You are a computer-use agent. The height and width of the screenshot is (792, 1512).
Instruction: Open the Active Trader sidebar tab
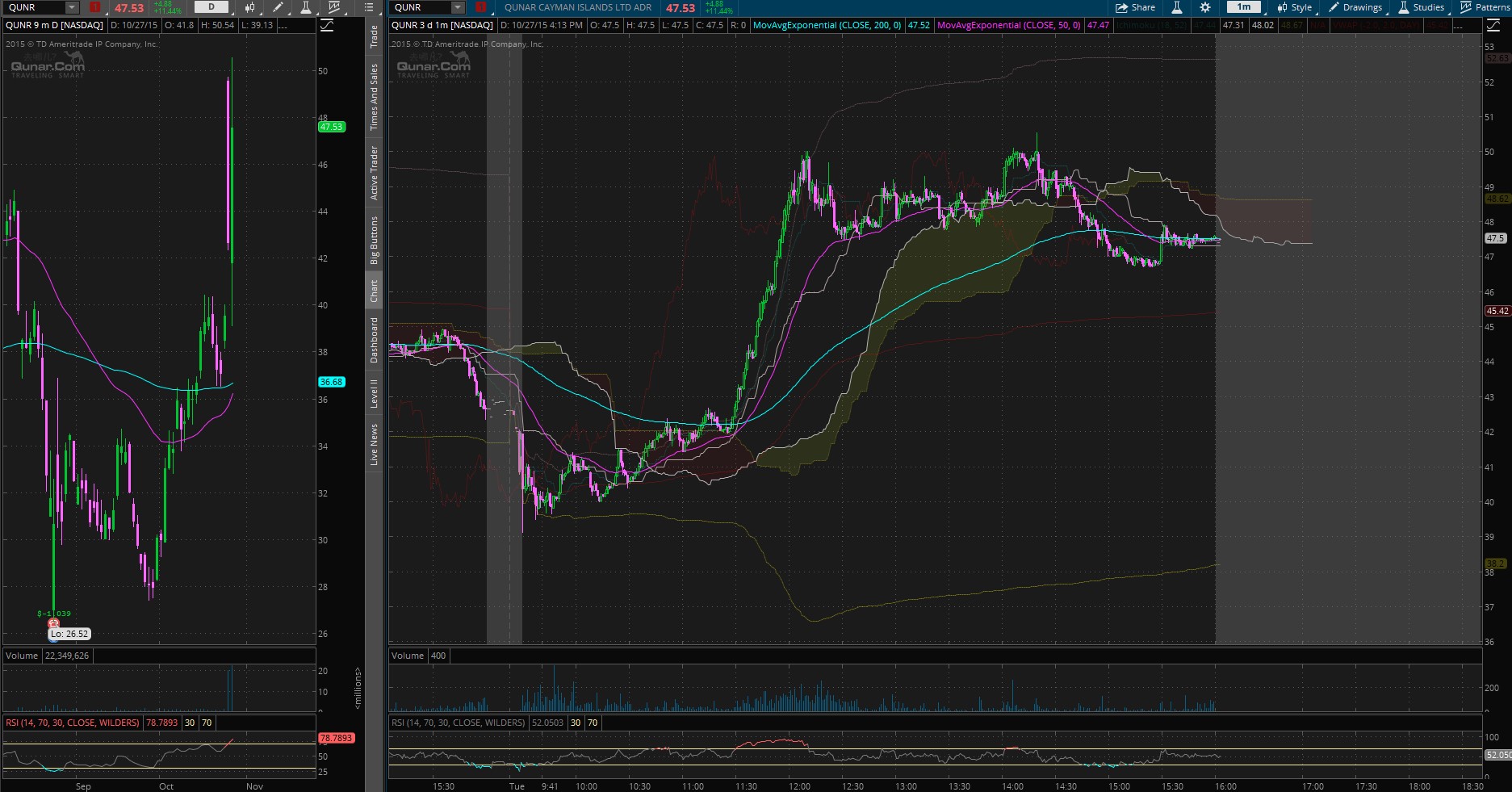[x=374, y=173]
